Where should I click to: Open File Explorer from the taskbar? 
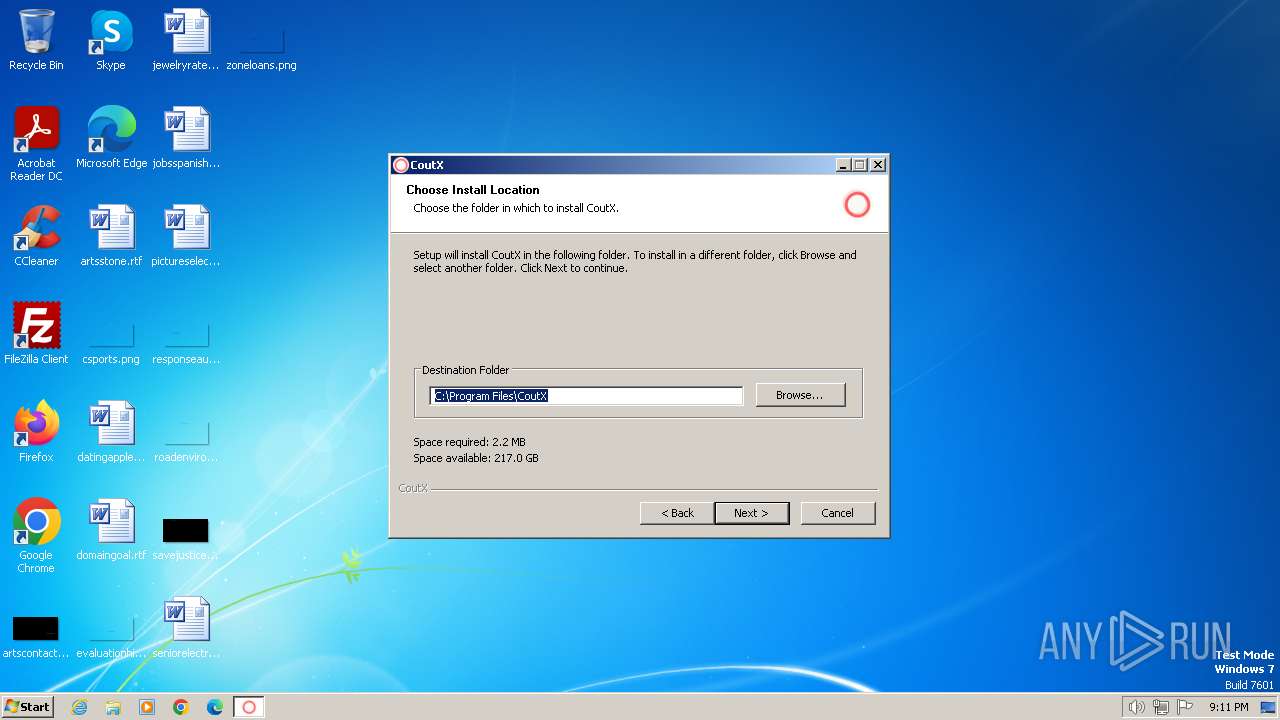[113, 707]
